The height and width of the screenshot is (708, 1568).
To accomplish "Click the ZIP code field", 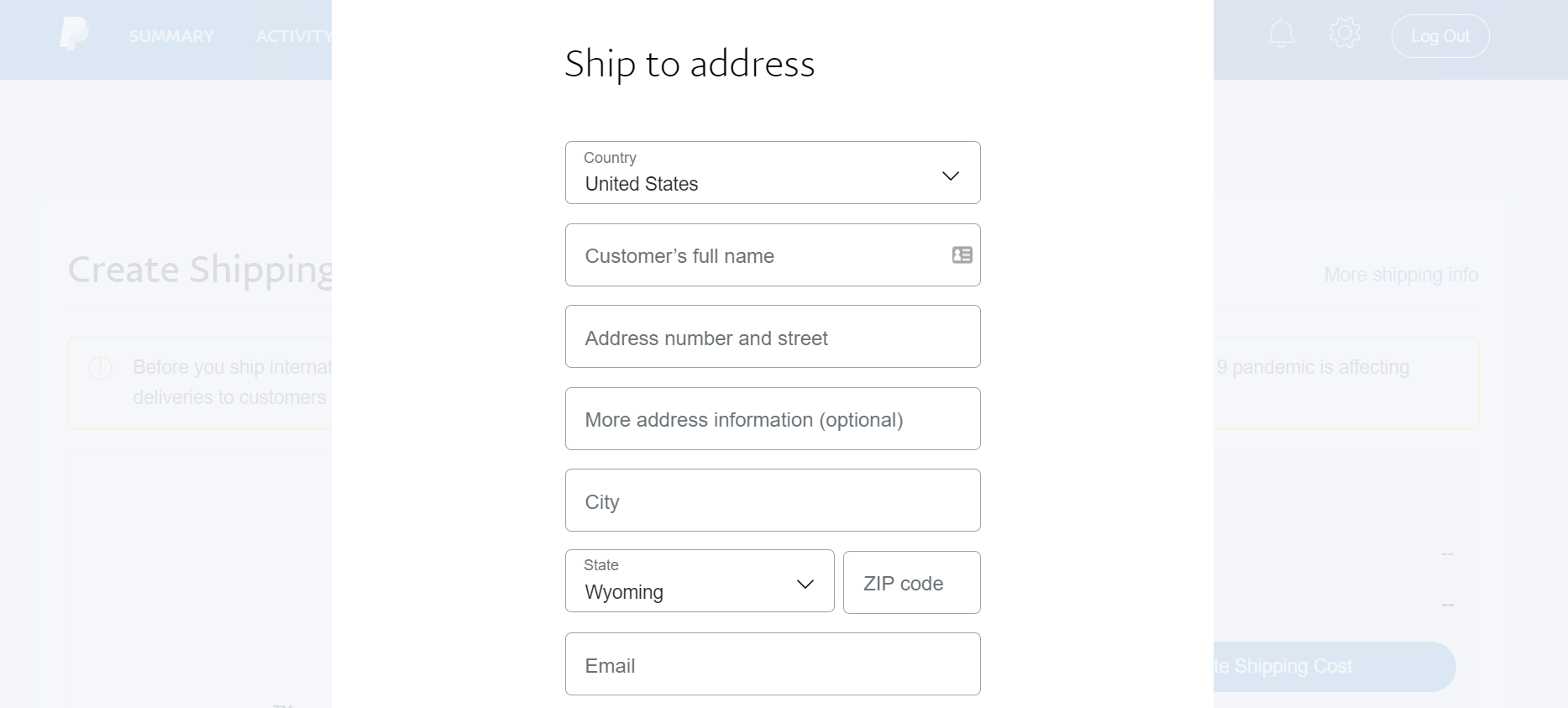I will click(x=911, y=582).
